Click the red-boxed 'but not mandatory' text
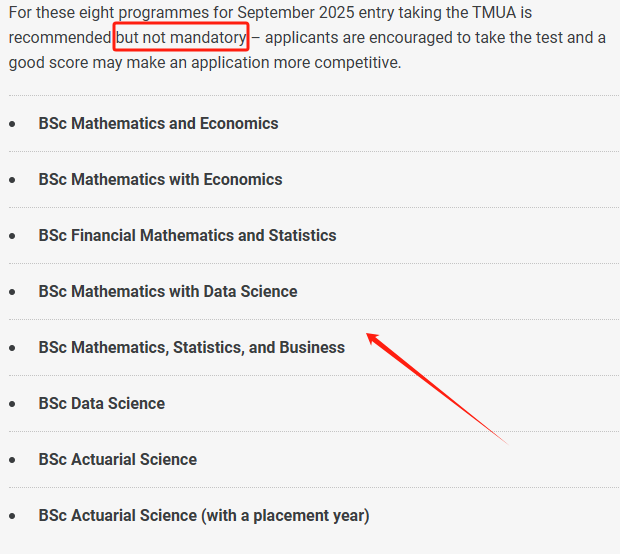This screenshot has height=554, width=620. 181,38
